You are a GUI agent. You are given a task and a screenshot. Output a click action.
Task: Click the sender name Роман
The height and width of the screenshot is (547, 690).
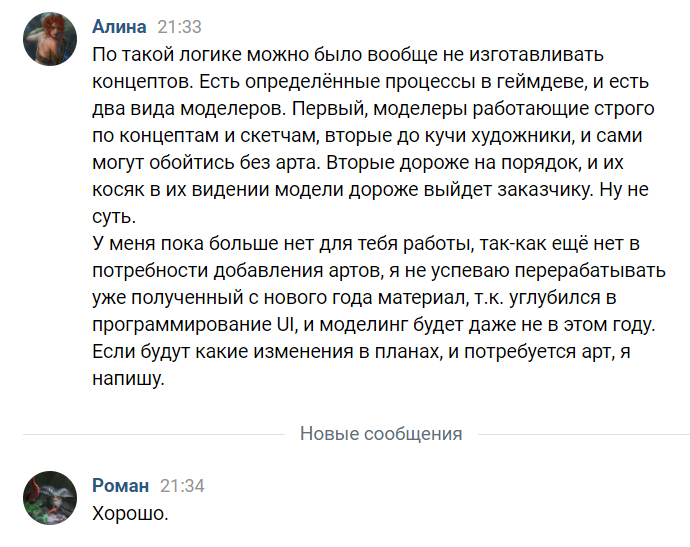120,486
